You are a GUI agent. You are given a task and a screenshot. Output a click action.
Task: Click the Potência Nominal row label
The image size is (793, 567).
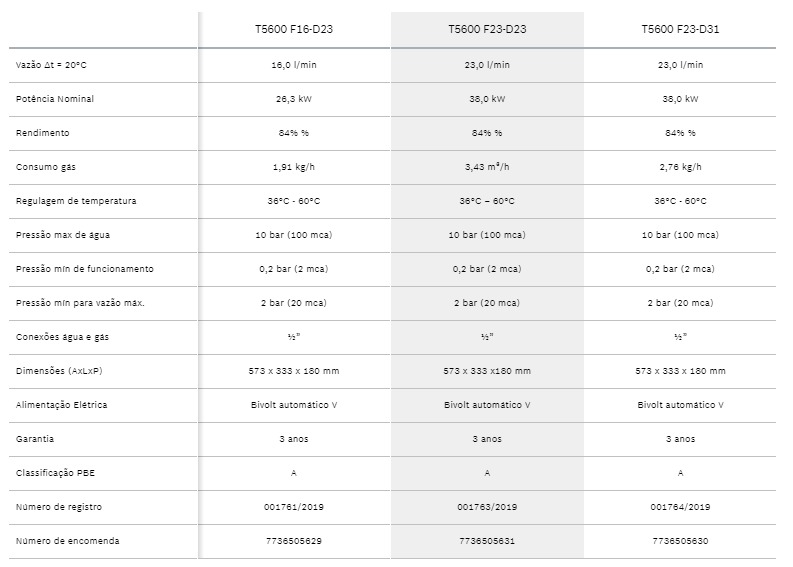pyautogui.click(x=55, y=99)
